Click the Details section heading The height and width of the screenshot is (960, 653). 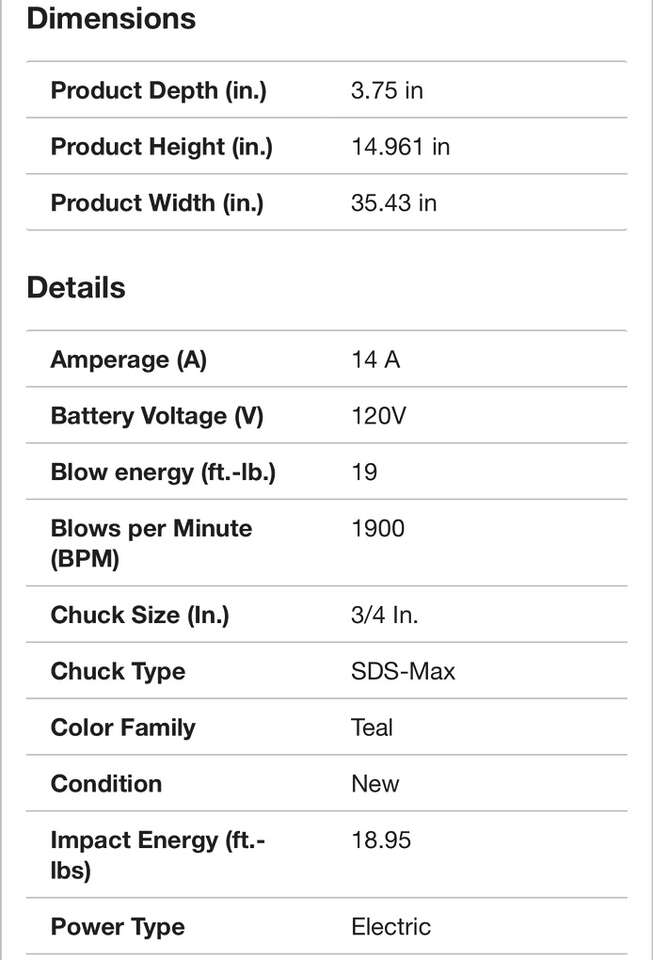click(x=76, y=288)
